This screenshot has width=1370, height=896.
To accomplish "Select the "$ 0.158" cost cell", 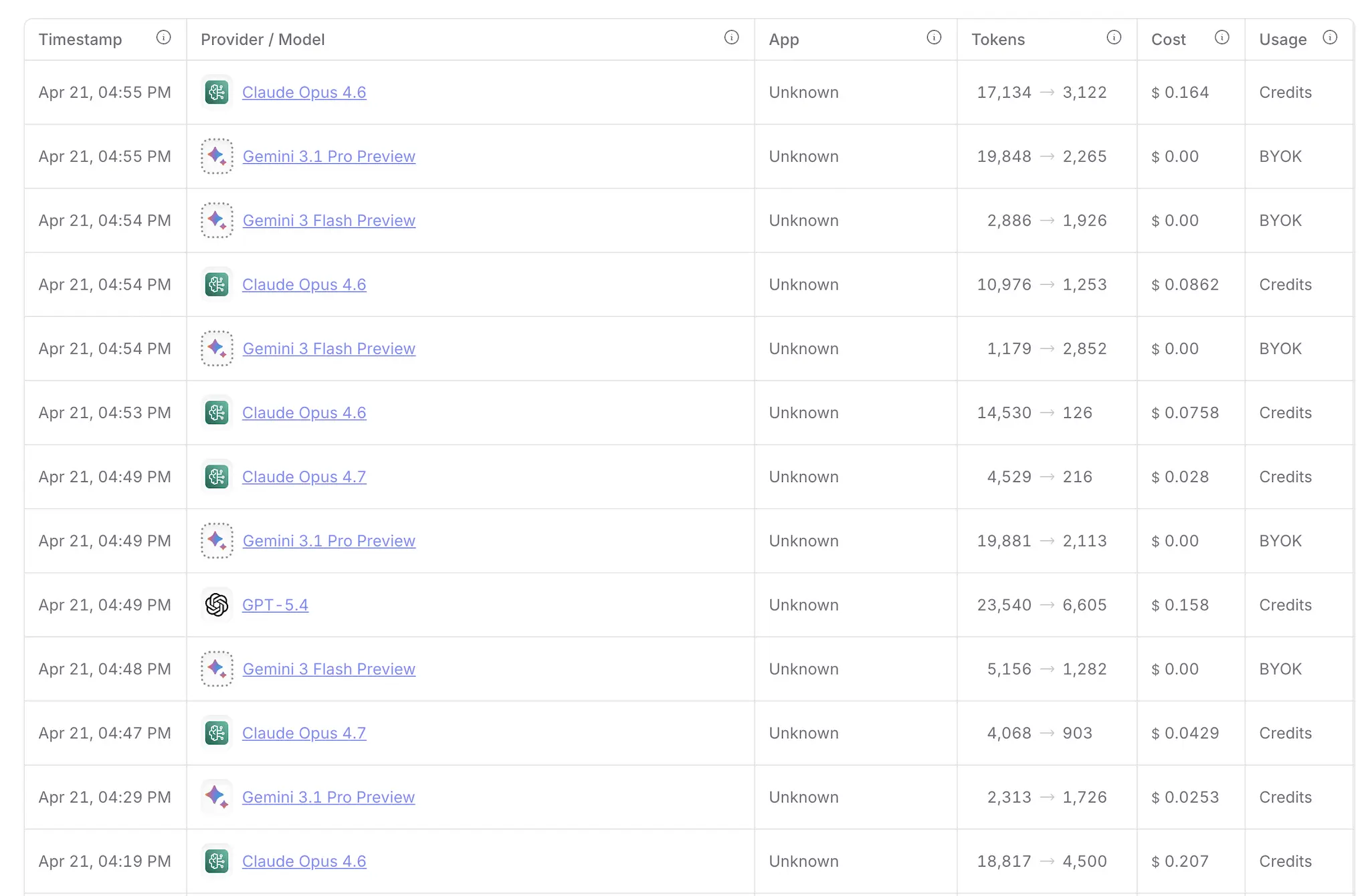I will coord(1180,605).
